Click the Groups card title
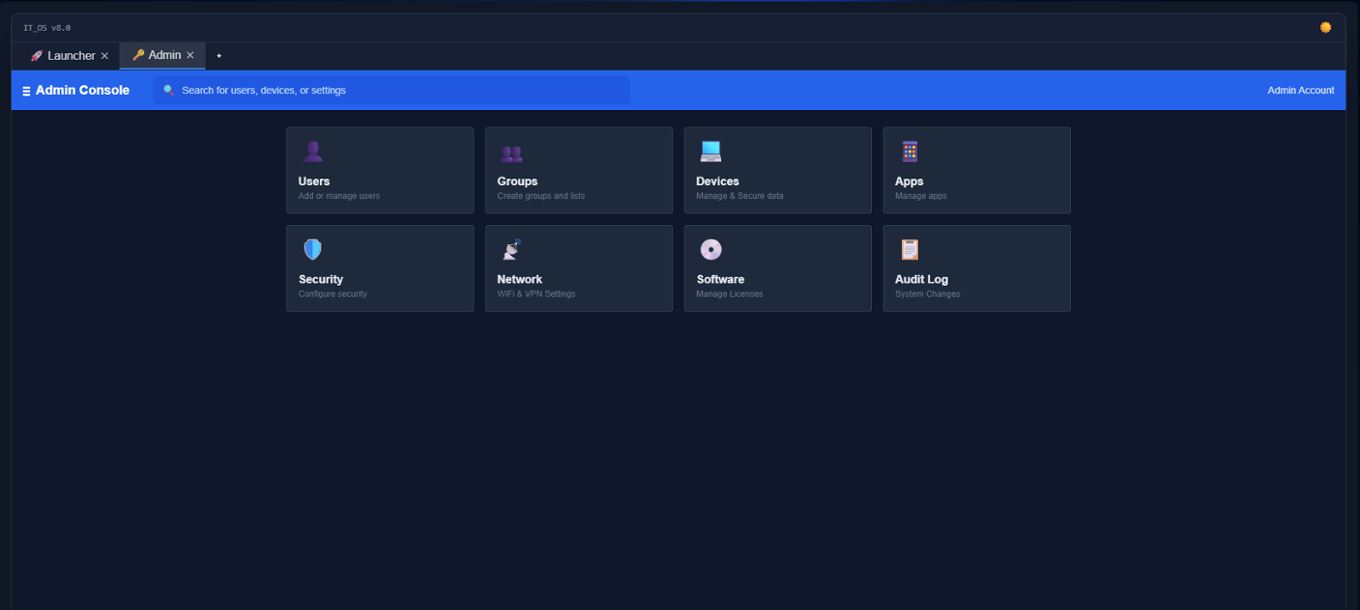Viewport: 1360px width, 610px height. (x=517, y=181)
